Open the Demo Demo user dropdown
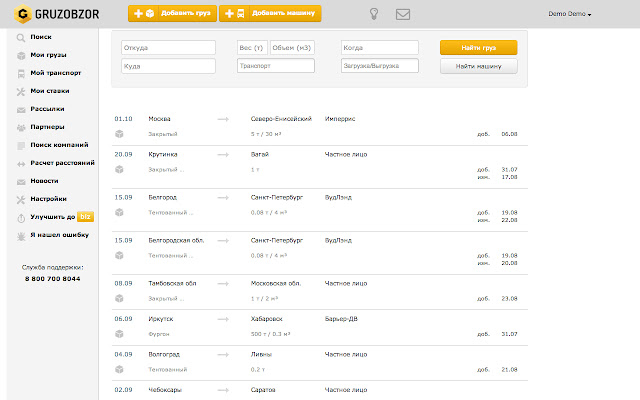This screenshot has height=400, width=640. (569, 14)
